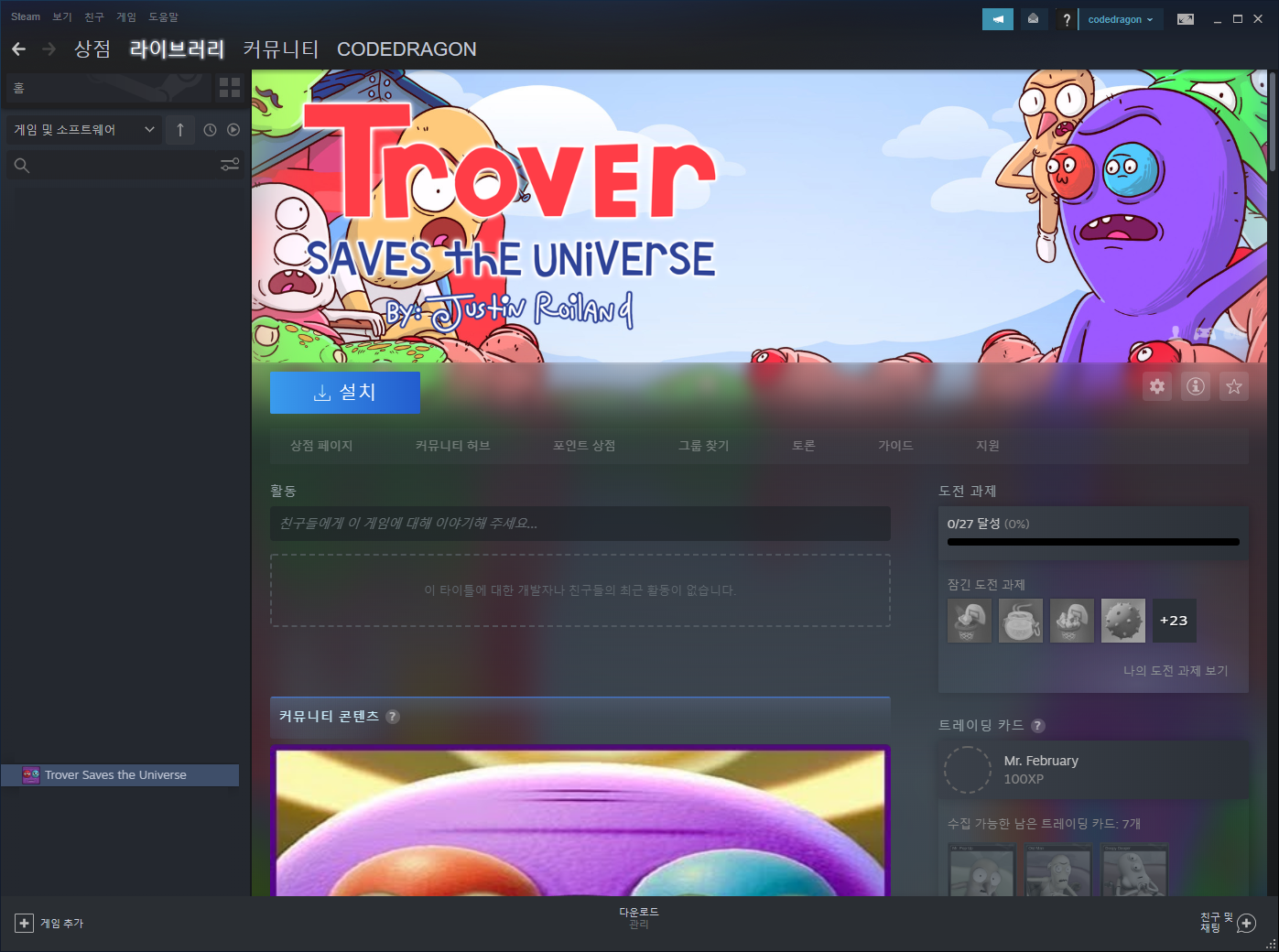Click the third locked achievement thumbnail
This screenshot has height=952, width=1279.
click(x=1072, y=621)
